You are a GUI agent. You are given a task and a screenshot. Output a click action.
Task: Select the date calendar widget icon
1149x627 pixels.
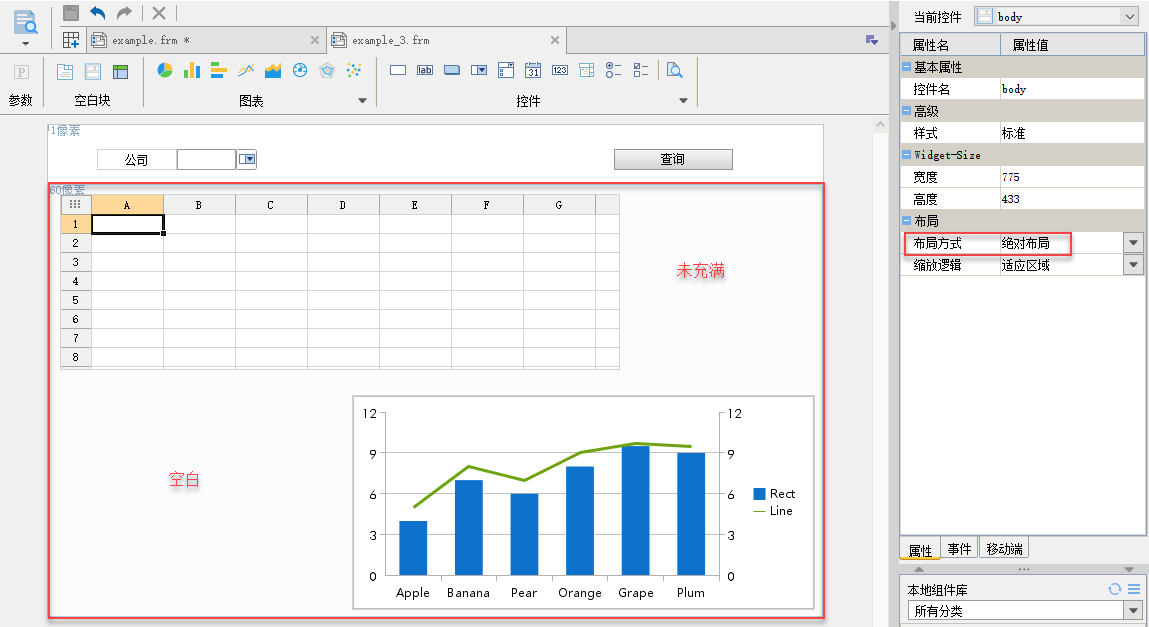(x=533, y=70)
